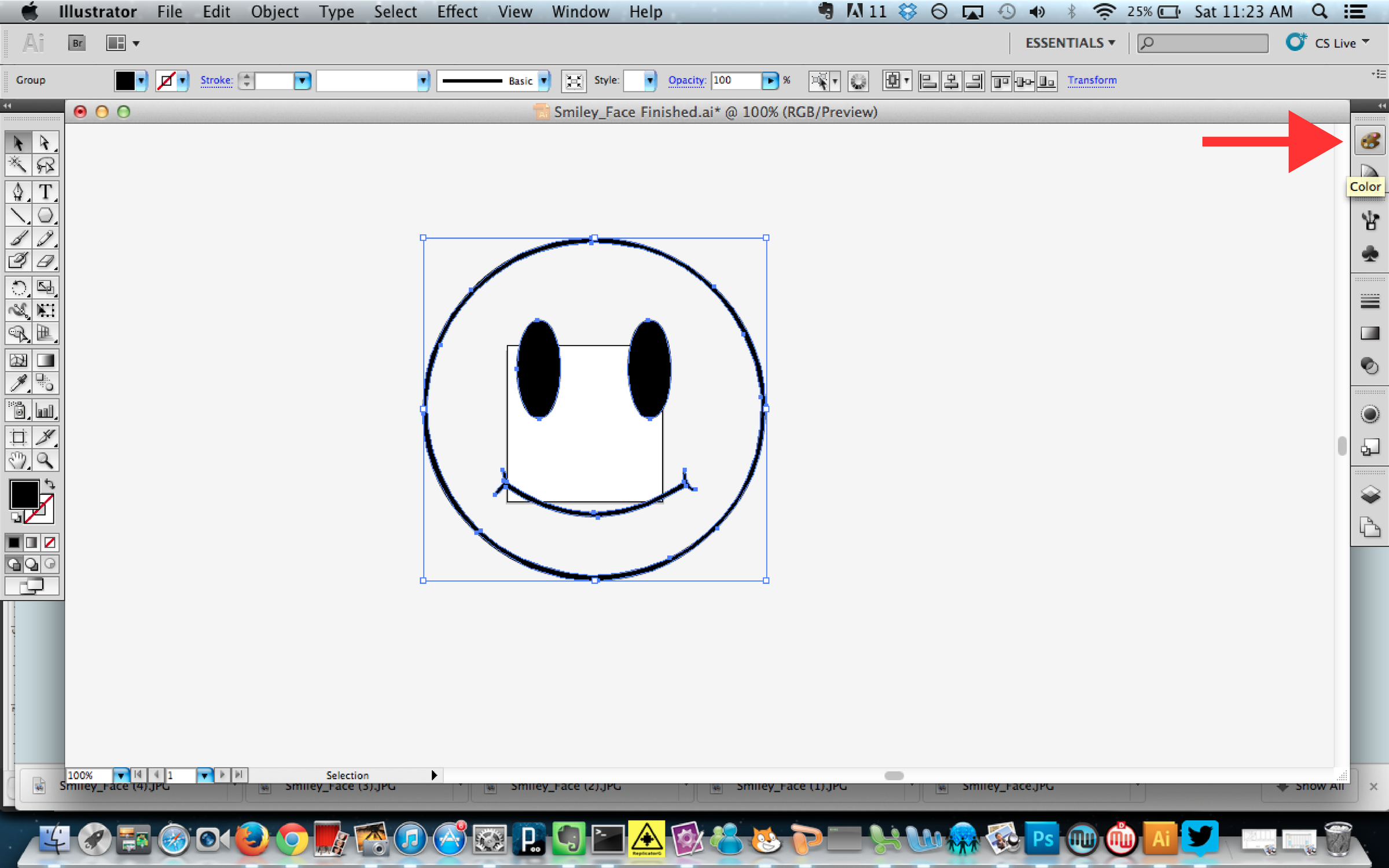
Task: Click the Stroke link in the control bar
Action: (x=215, y=80)
